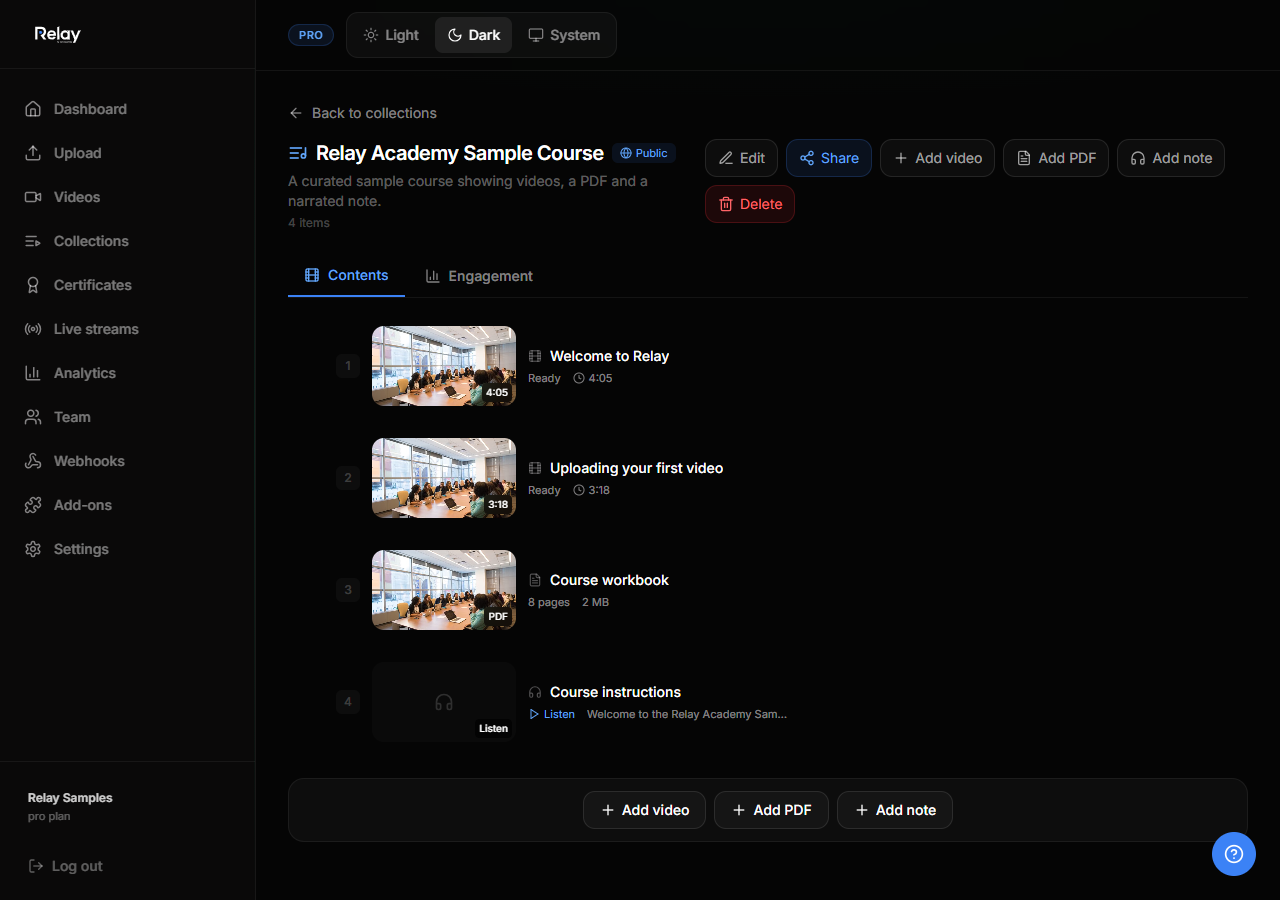
Task: Click collection icon beside course title
Action: [298, 153]
